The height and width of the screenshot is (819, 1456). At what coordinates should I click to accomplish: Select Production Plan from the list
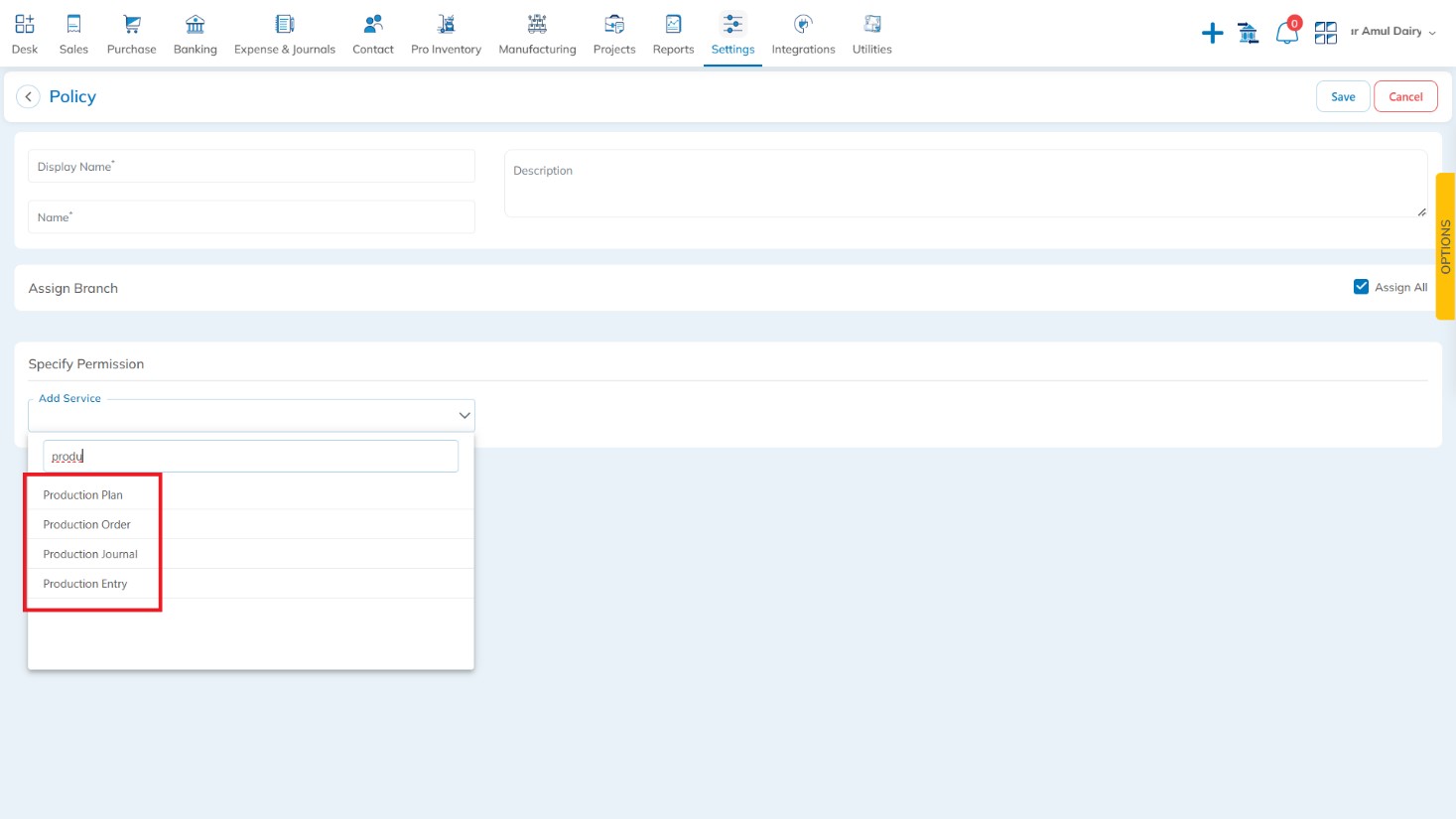(250, 494)
